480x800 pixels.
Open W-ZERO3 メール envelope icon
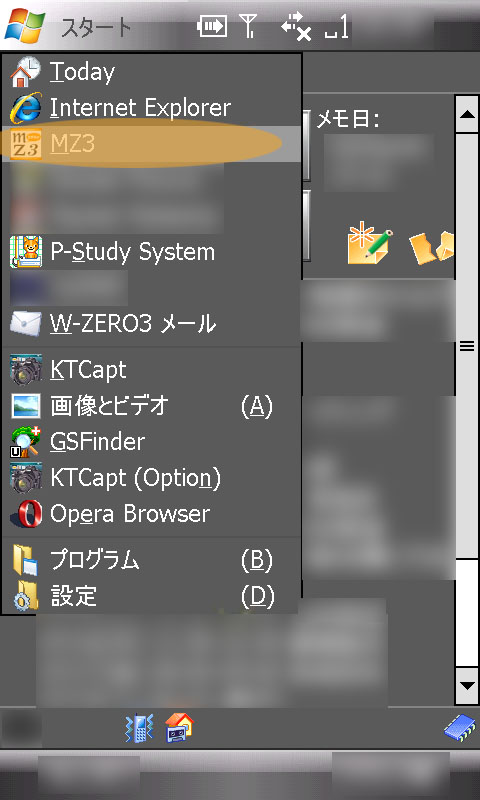(x=26, y=323)
